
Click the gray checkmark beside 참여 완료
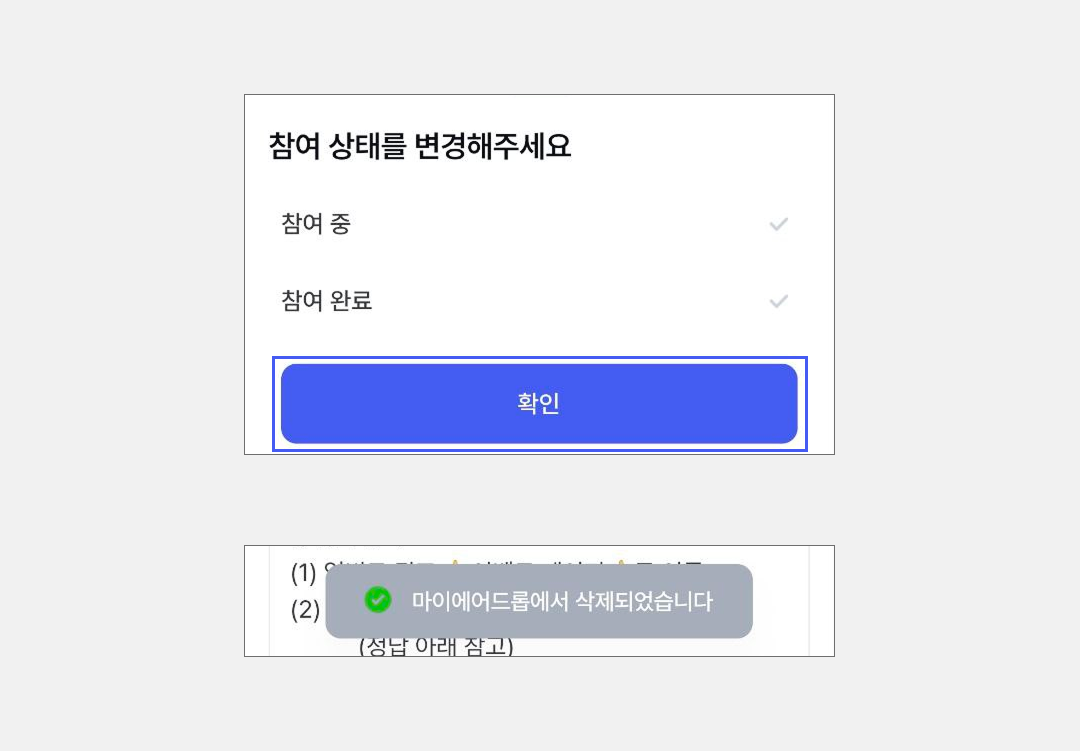[778, 301]
